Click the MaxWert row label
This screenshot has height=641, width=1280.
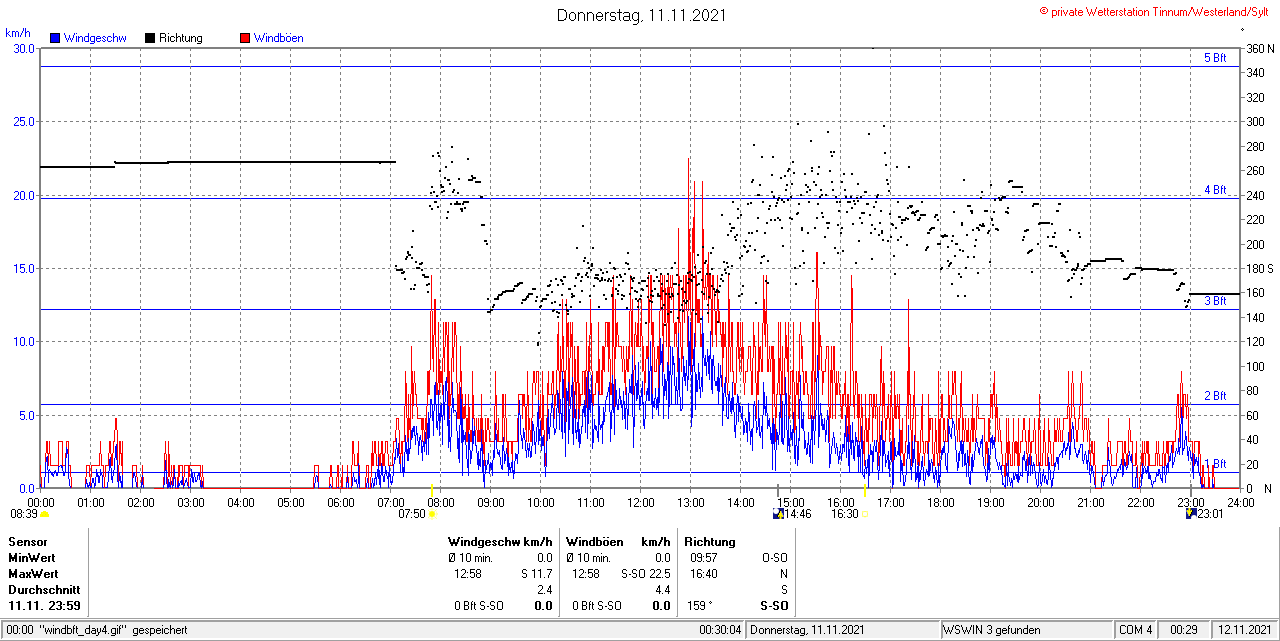coord(34,574)
